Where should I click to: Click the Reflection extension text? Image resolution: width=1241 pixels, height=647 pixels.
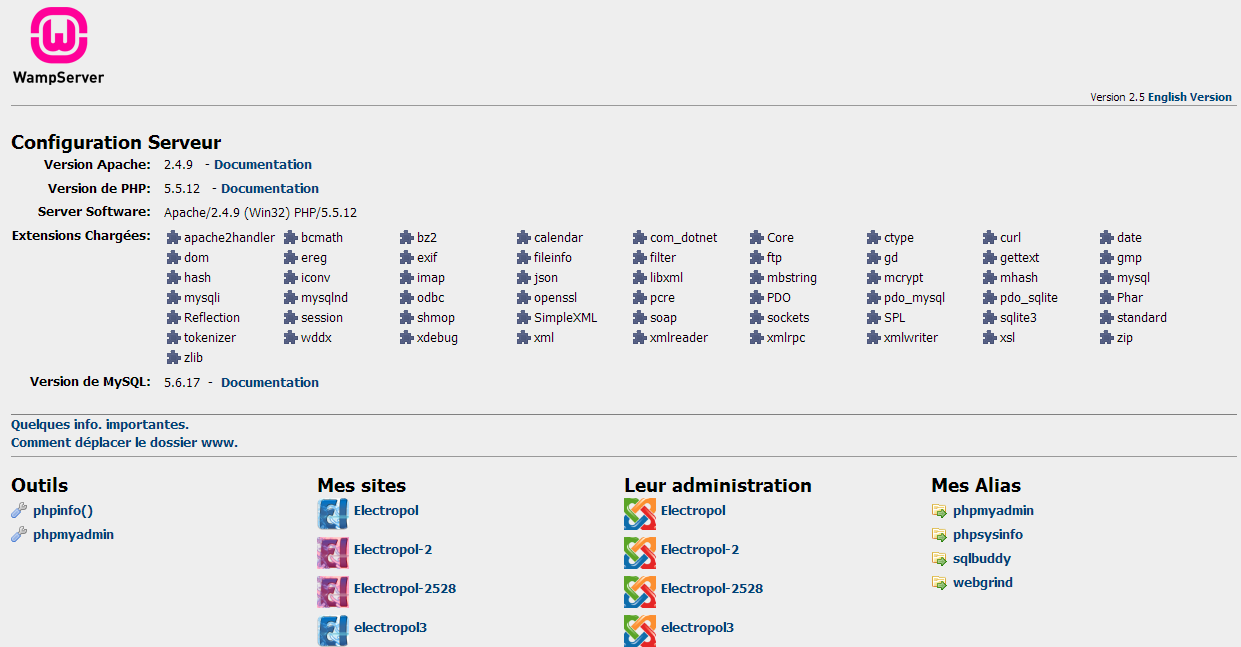212,318
